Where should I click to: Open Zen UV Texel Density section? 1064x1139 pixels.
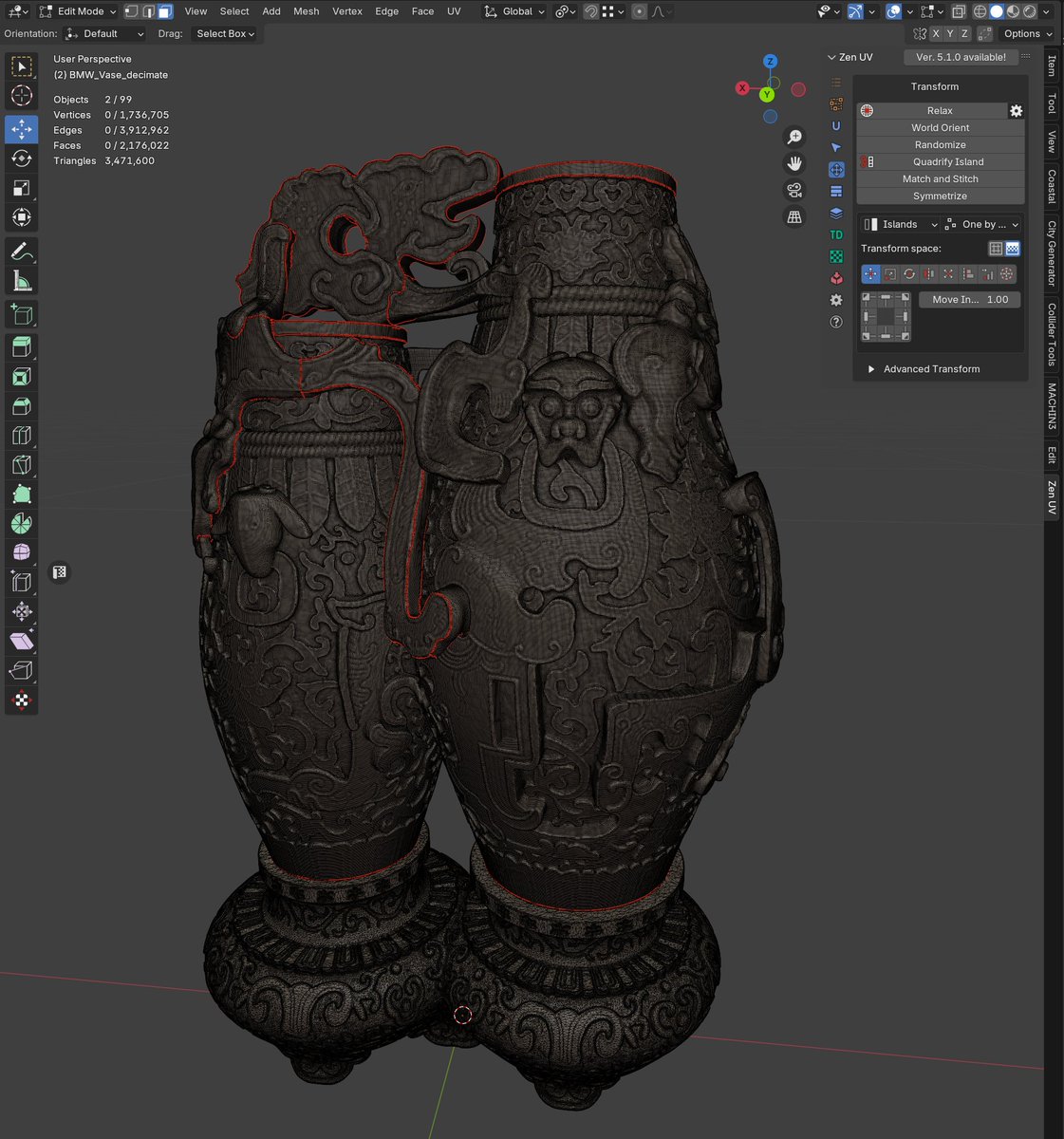(x=836, y=234)
